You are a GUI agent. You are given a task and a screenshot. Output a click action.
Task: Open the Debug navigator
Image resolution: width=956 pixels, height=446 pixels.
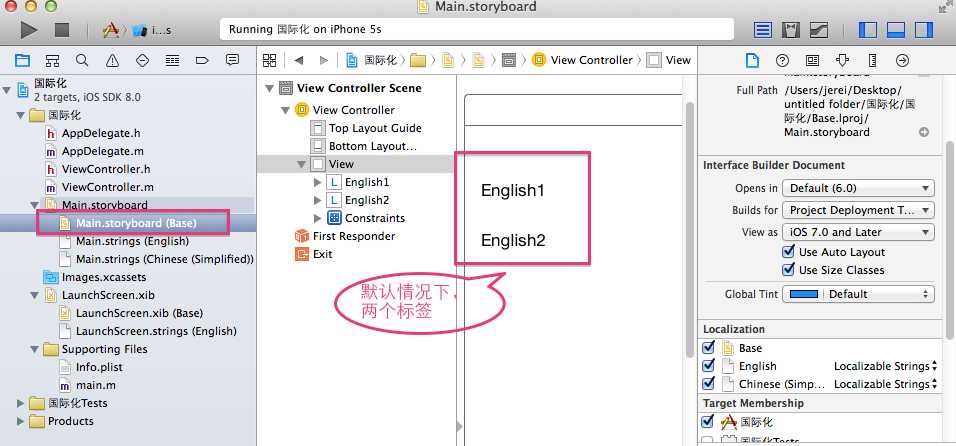tap(173, 60)
